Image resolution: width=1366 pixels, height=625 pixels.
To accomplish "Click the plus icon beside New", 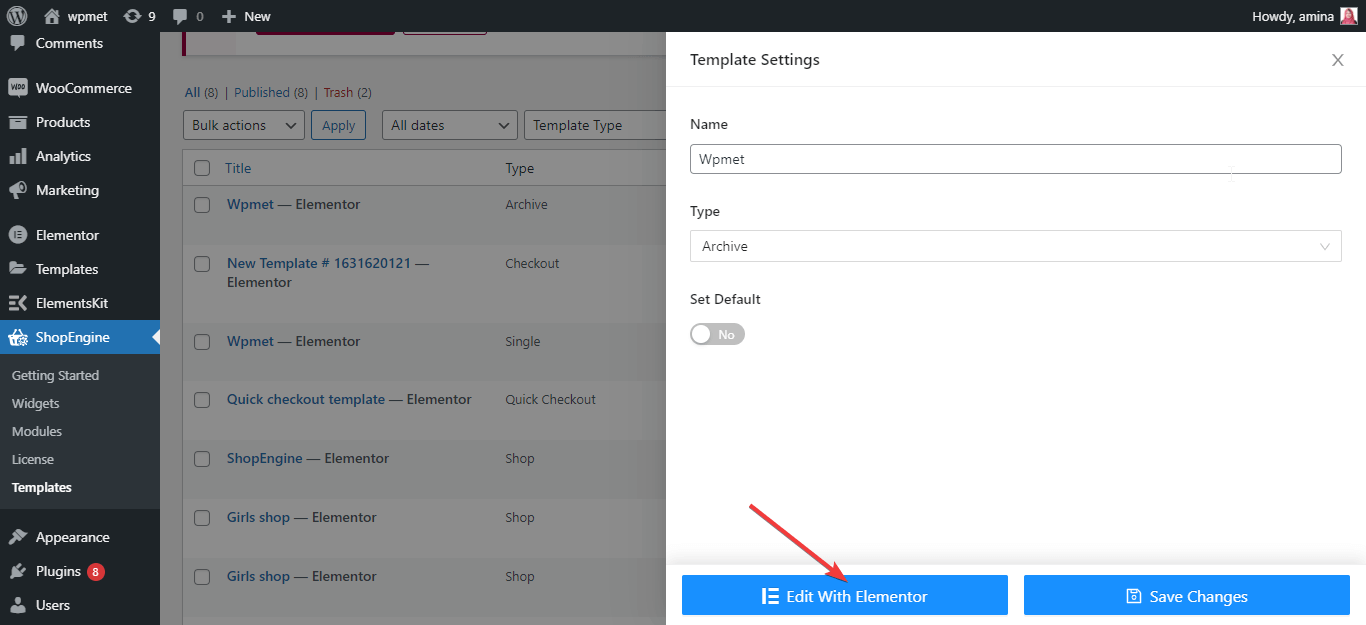I will point(229,16).
